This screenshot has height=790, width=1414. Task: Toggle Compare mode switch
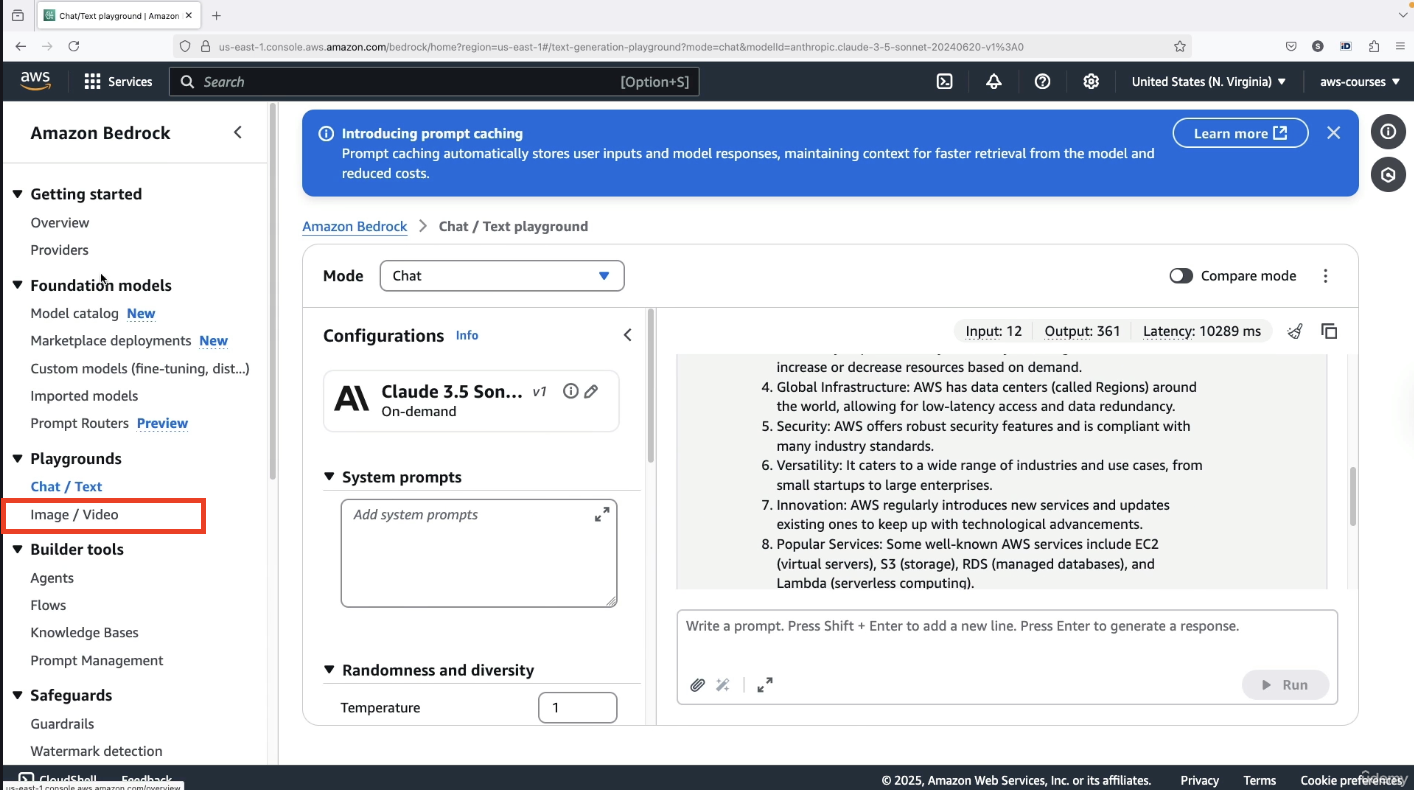click(x=1181, y=276)
